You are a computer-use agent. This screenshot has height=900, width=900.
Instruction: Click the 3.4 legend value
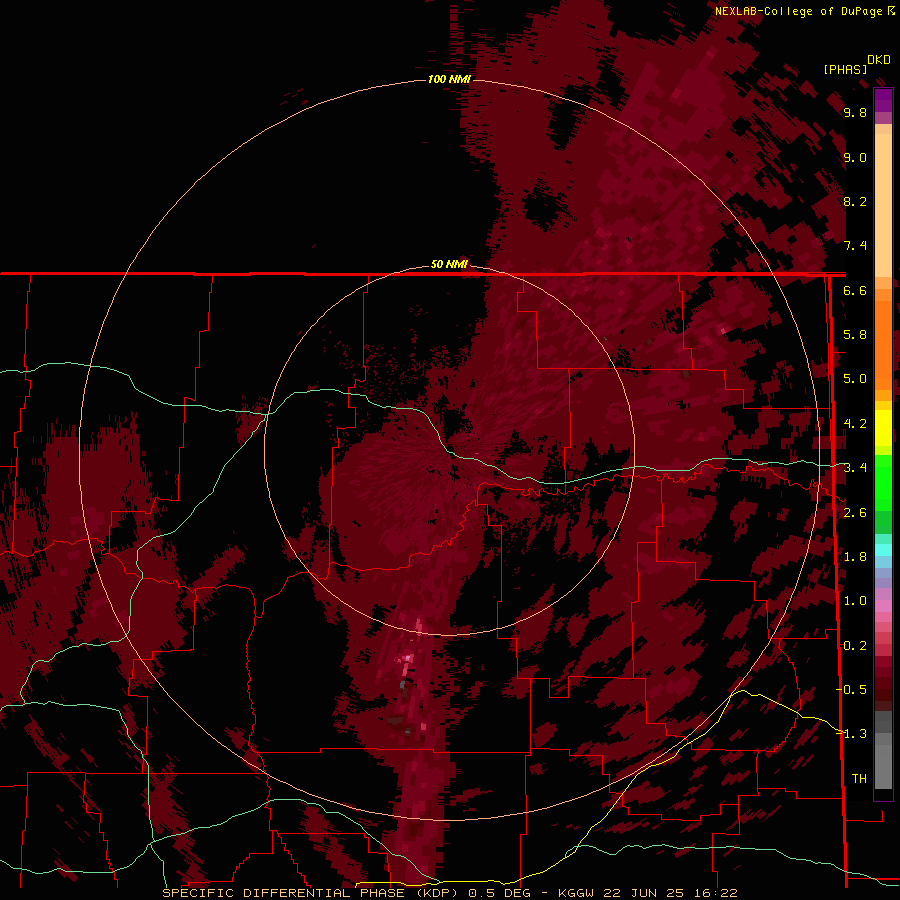[855, 468]
